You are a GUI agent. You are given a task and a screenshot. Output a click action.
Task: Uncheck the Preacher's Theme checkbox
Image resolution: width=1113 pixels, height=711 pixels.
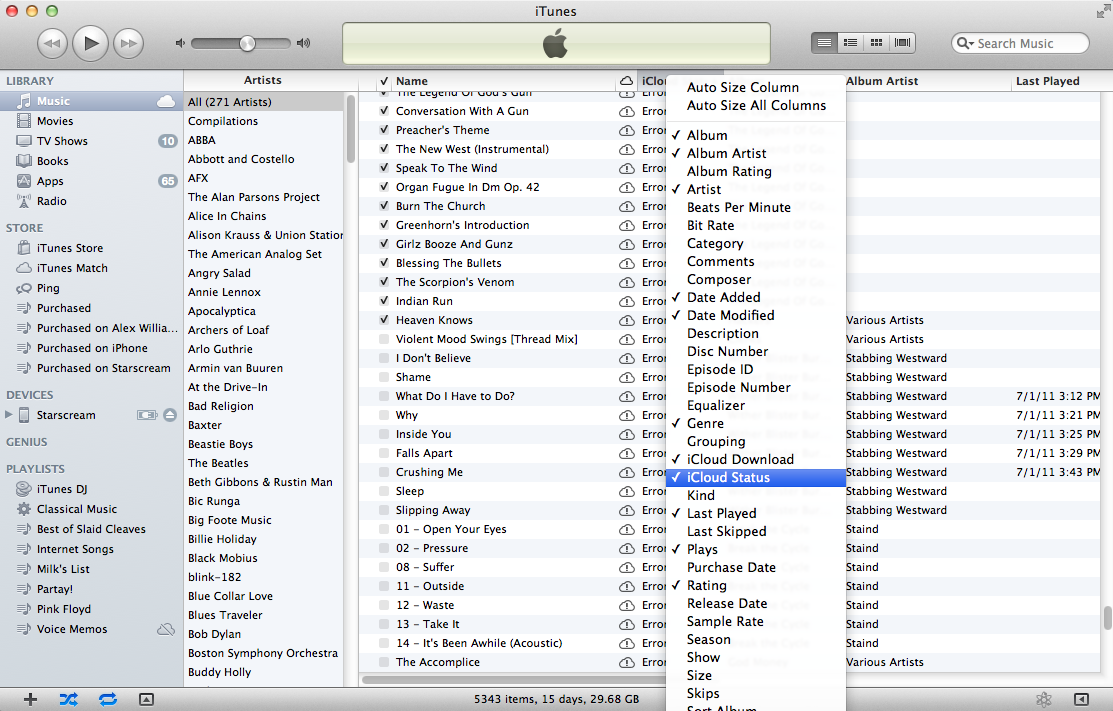384,130
